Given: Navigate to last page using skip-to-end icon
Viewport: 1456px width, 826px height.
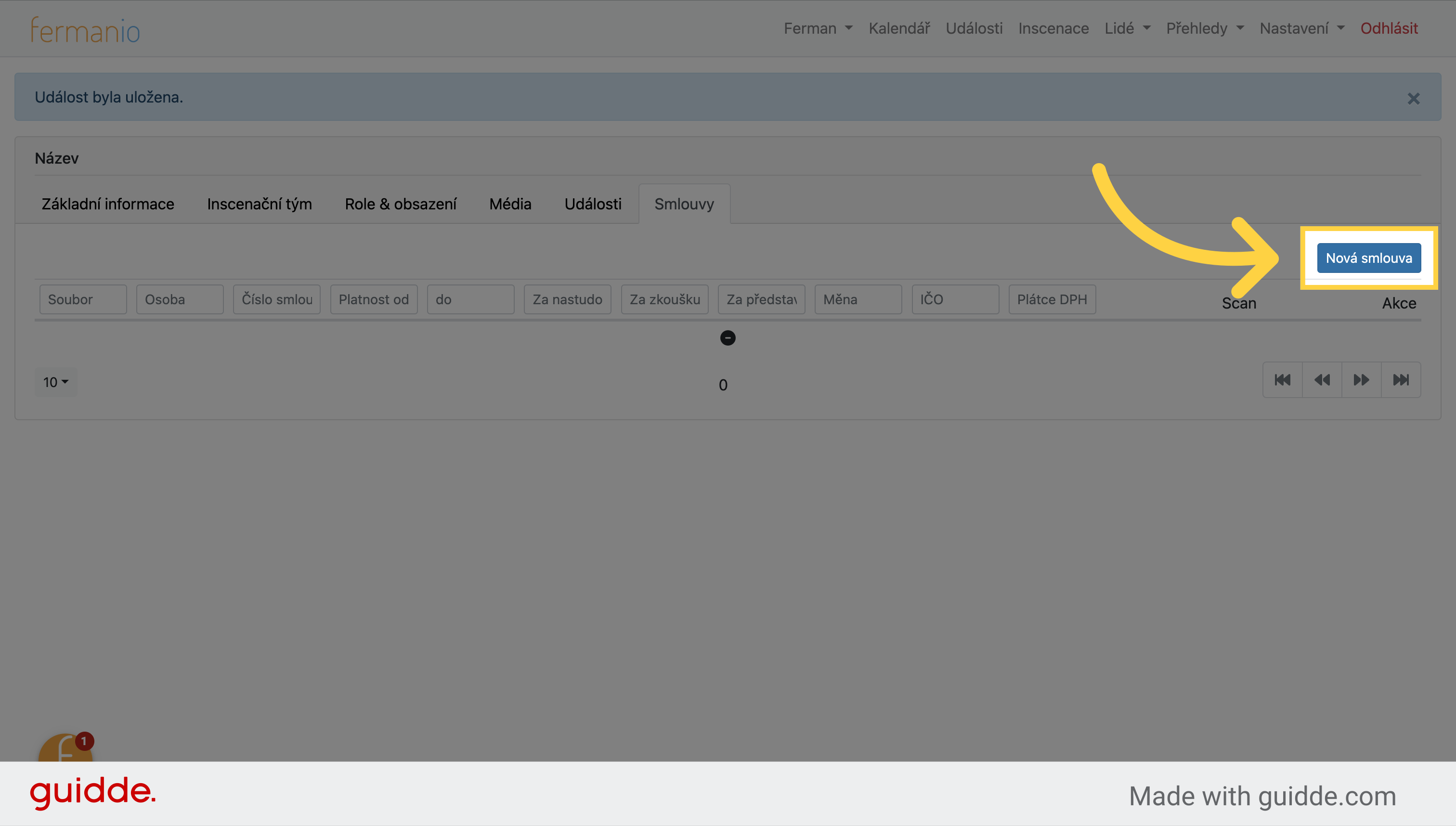Looking at the screenshot, I should [1401, 380].
